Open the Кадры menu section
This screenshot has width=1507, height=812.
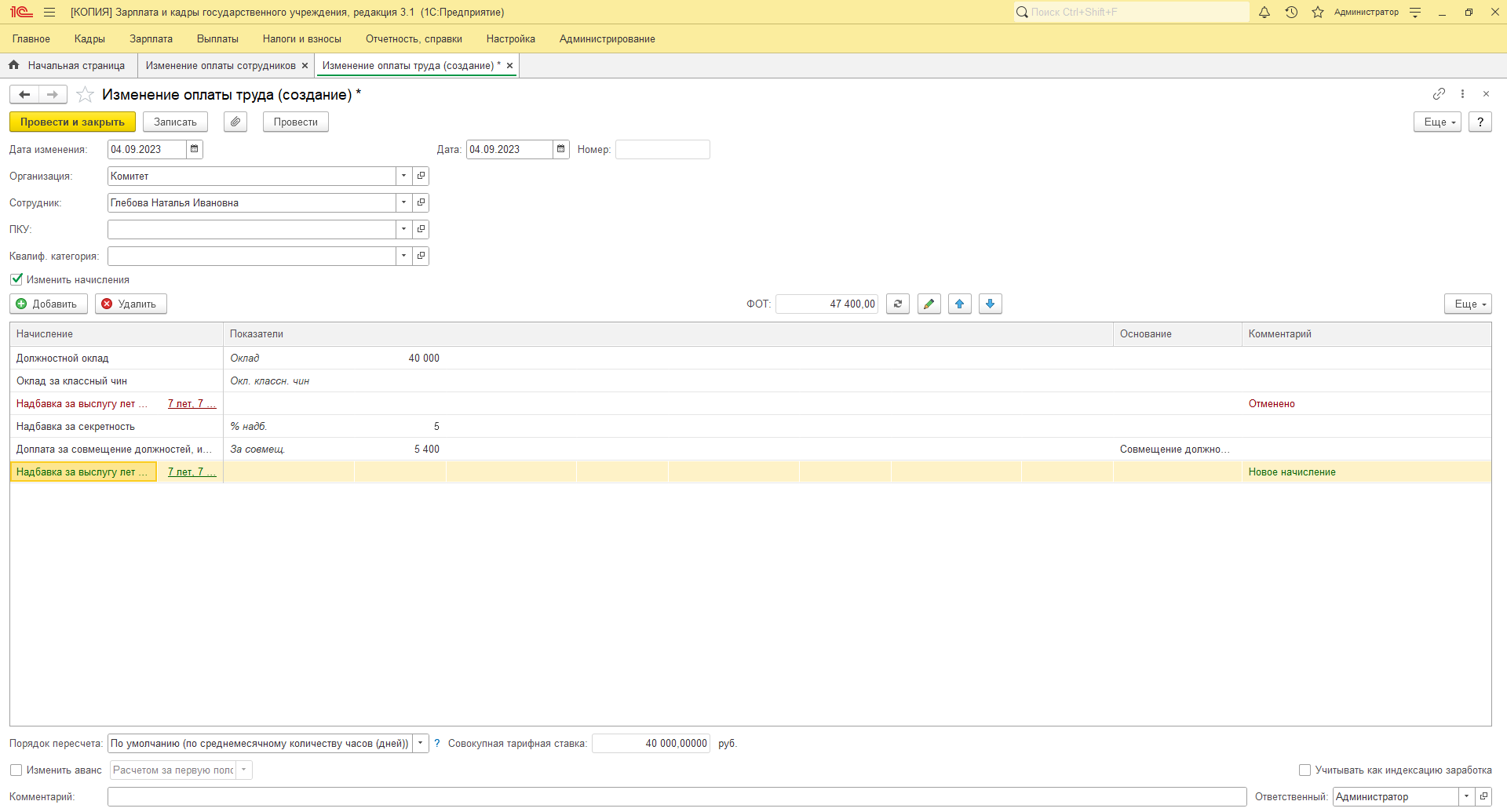(x=89, y=39)
